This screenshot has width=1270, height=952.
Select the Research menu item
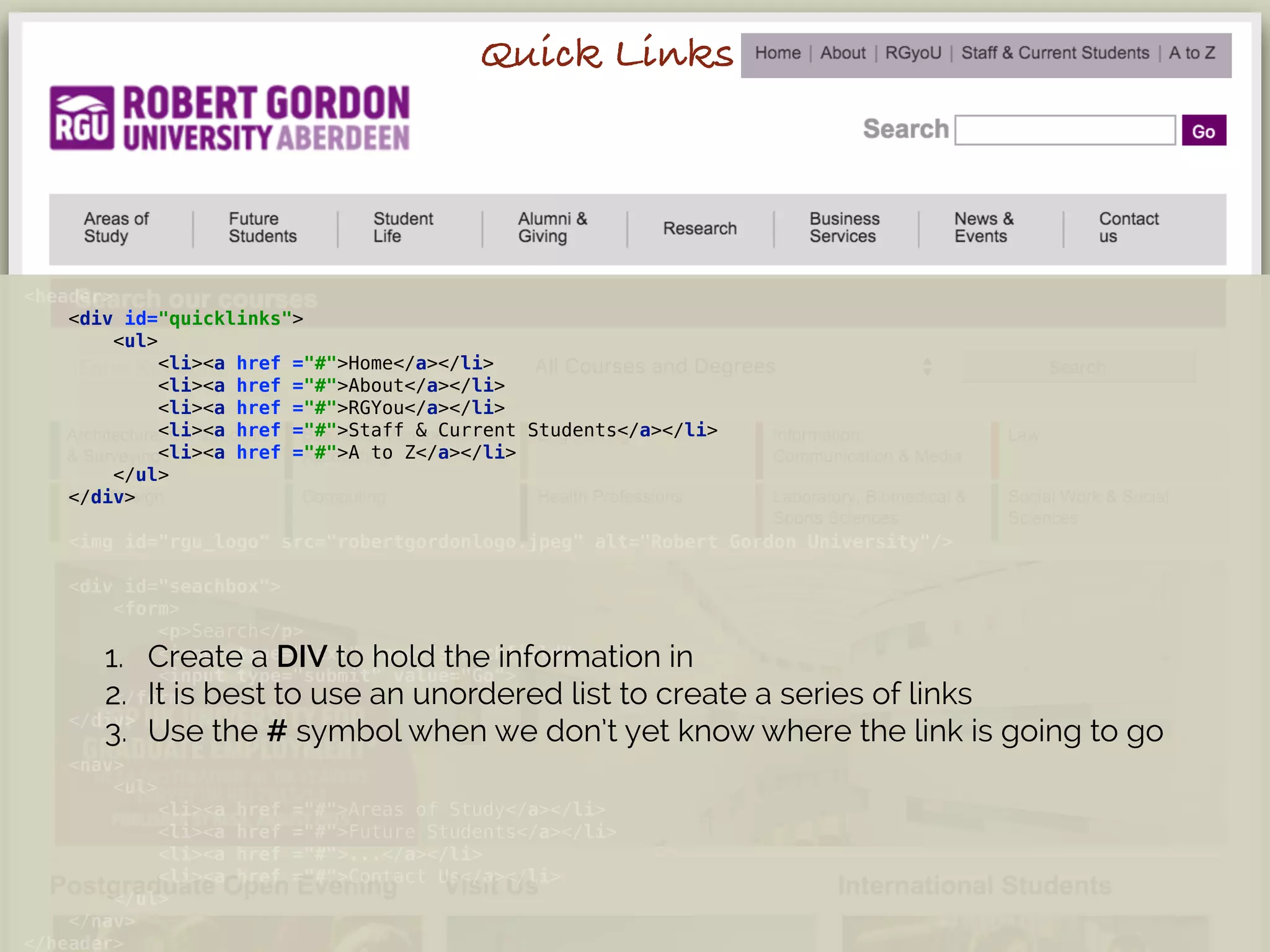(699, 229)
